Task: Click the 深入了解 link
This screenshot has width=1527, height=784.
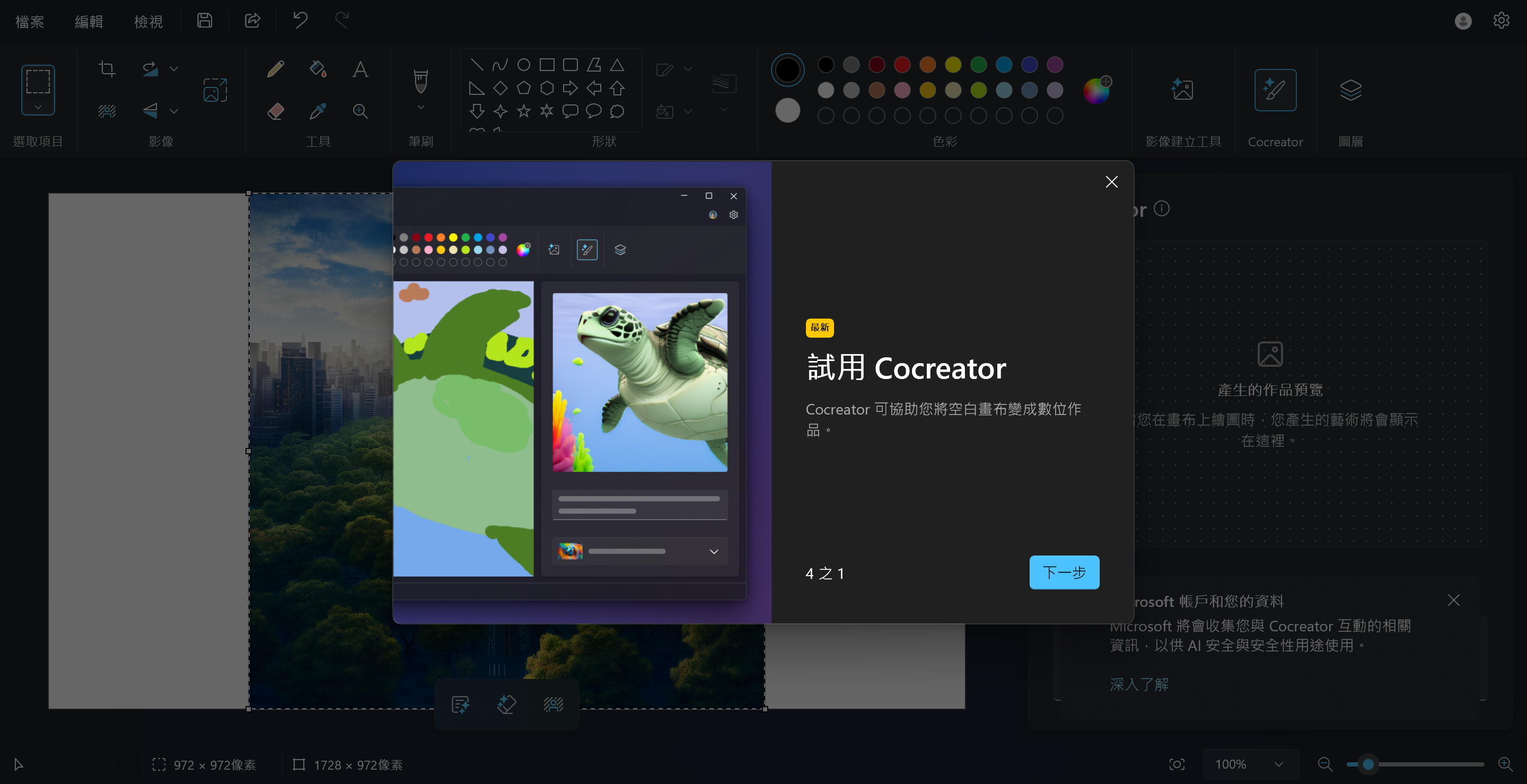Action: [1139, 684]
